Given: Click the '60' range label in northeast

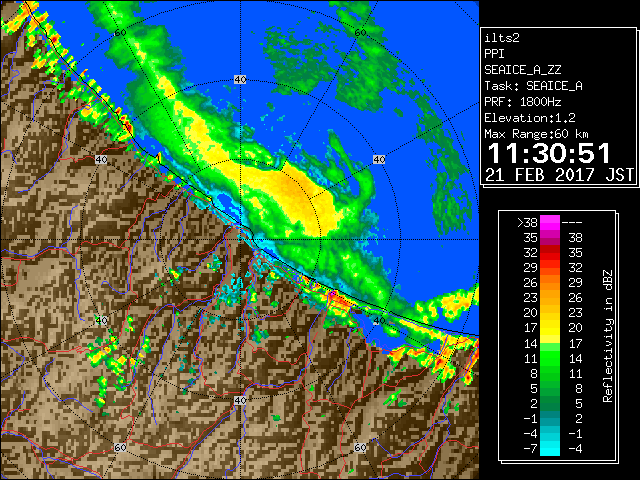Looking at the screenshot, I should coord(360,33).
